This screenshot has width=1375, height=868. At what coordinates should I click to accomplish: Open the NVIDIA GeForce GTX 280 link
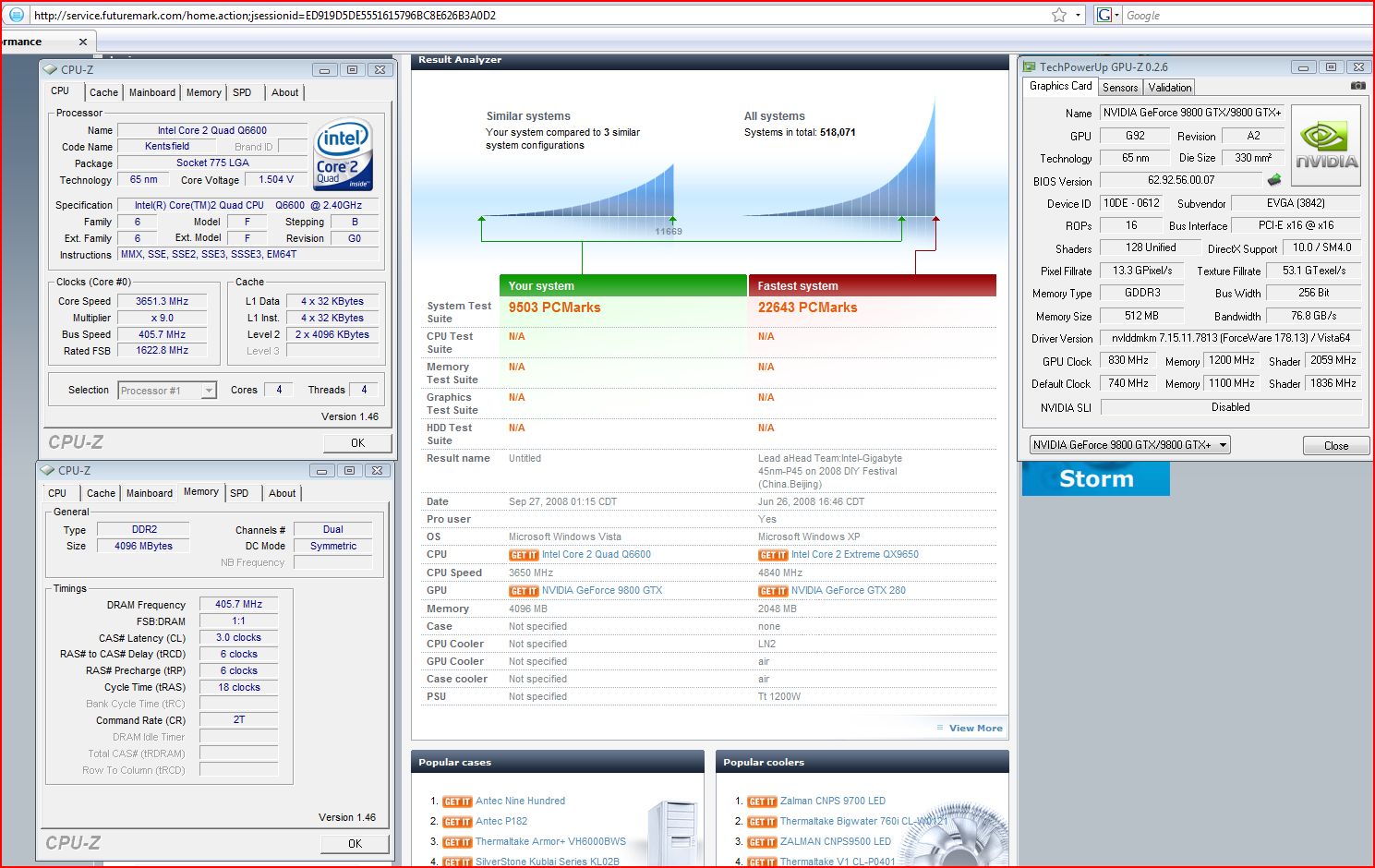pyautogui.click(x=848, y=591)
